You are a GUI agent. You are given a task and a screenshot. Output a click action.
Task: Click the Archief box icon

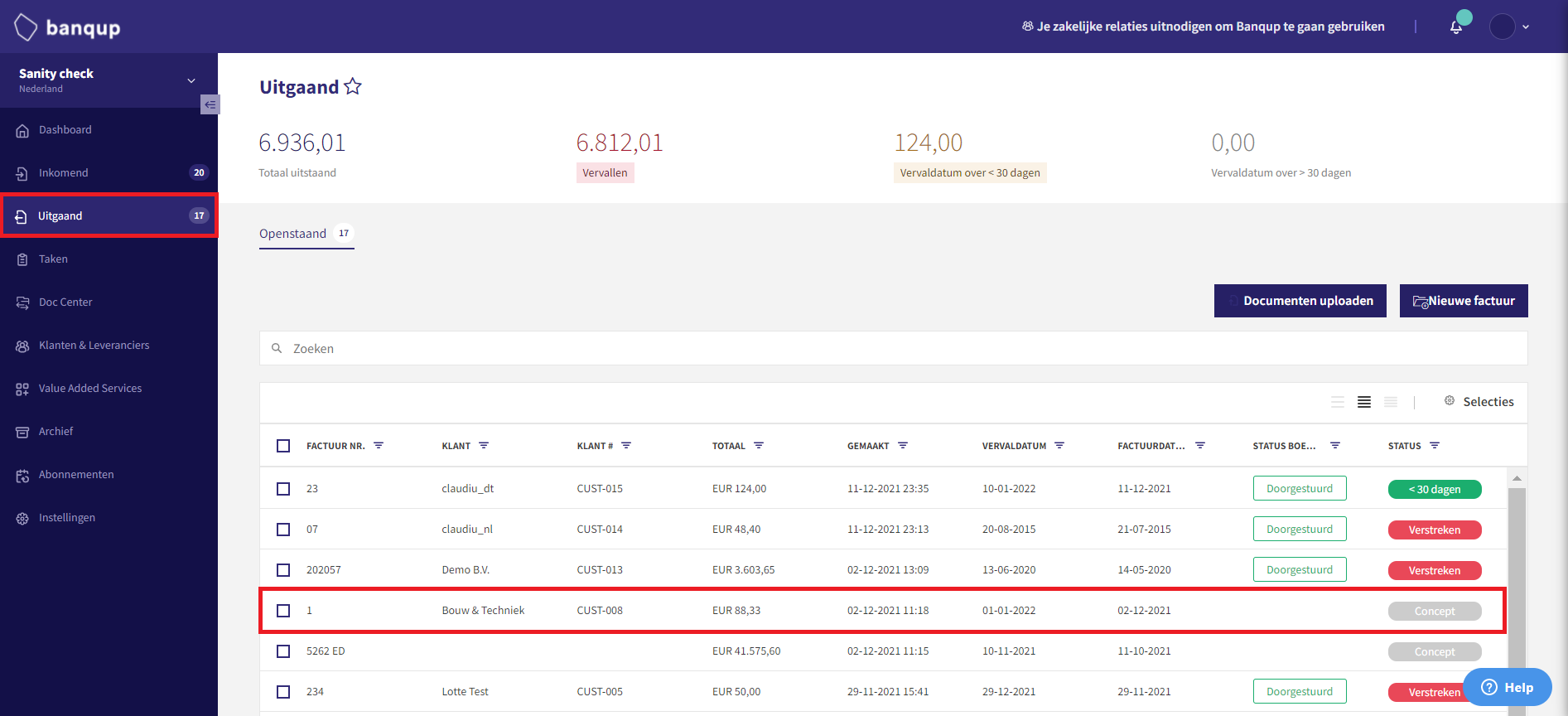point(22,432)
